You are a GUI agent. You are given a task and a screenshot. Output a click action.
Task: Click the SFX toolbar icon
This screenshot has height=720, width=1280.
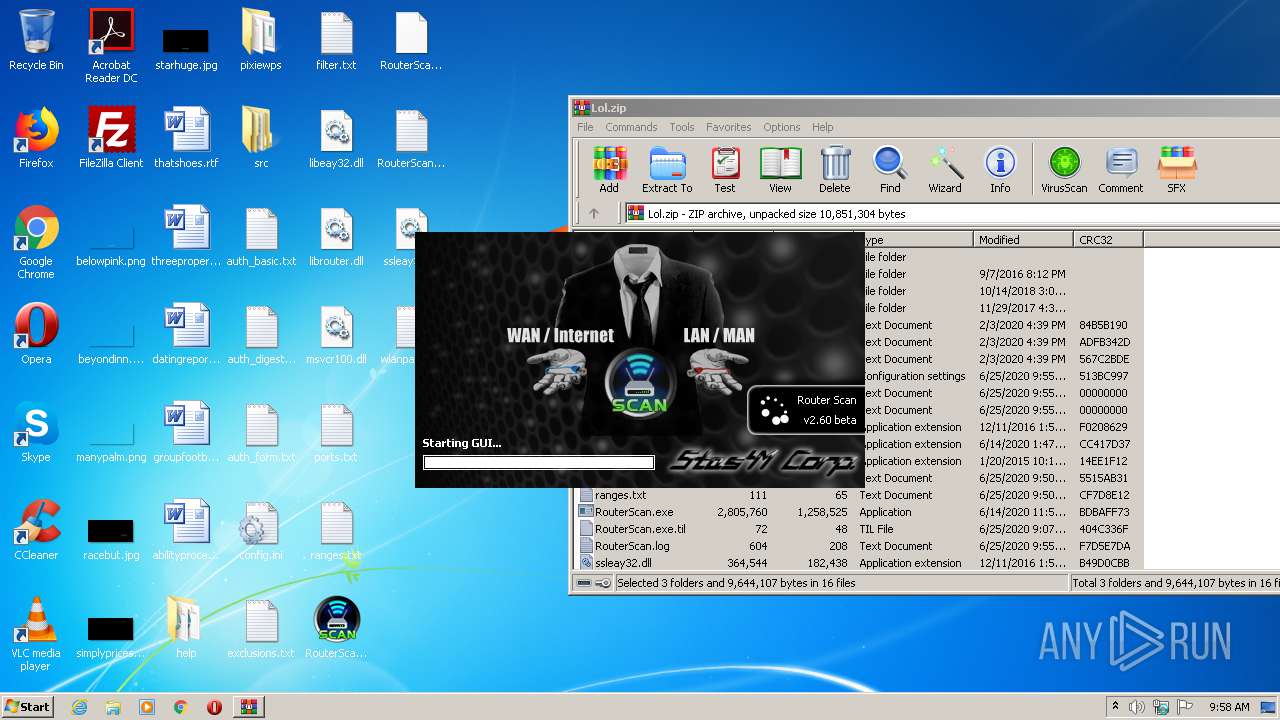click(1176, 169)
